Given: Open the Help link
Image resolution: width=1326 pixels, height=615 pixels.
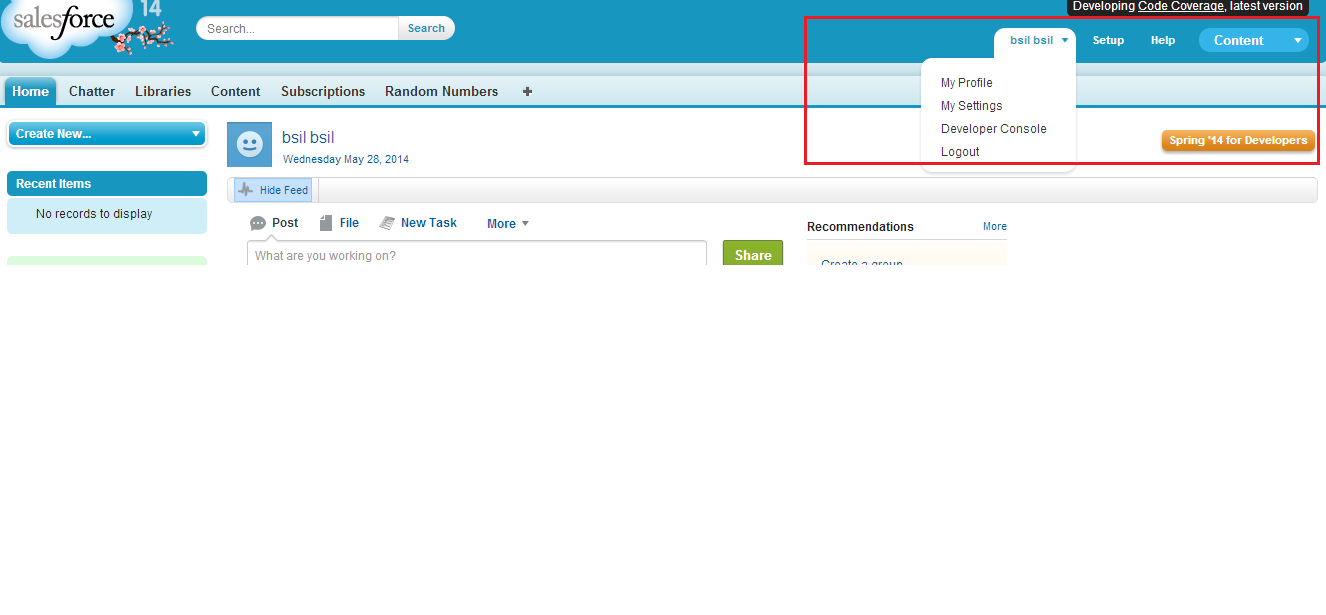Looking at the screenshot, I should 1163,40.
